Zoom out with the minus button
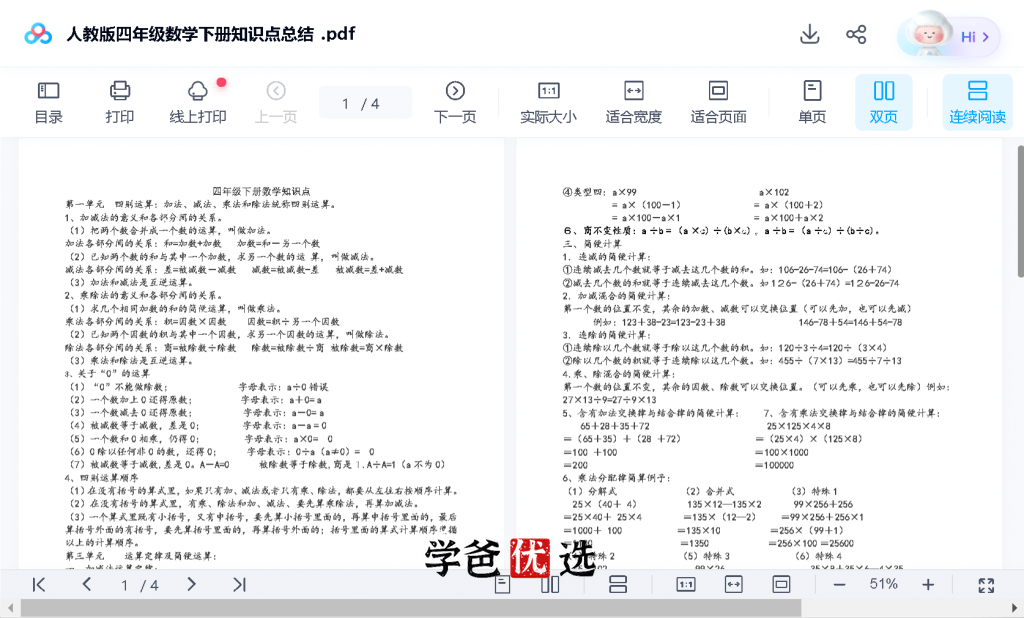The width and height of the screenshot is (1024, 618). (840, 585)
